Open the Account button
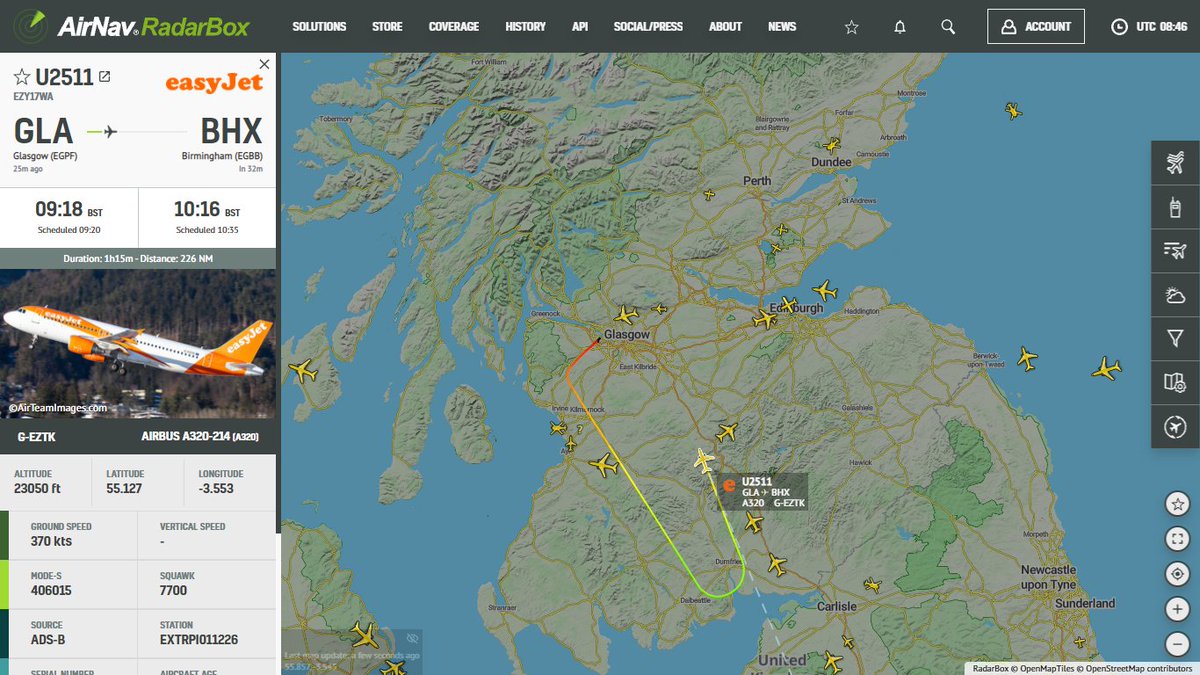Screen dimensions: 1200x675 click(1037, 27)
